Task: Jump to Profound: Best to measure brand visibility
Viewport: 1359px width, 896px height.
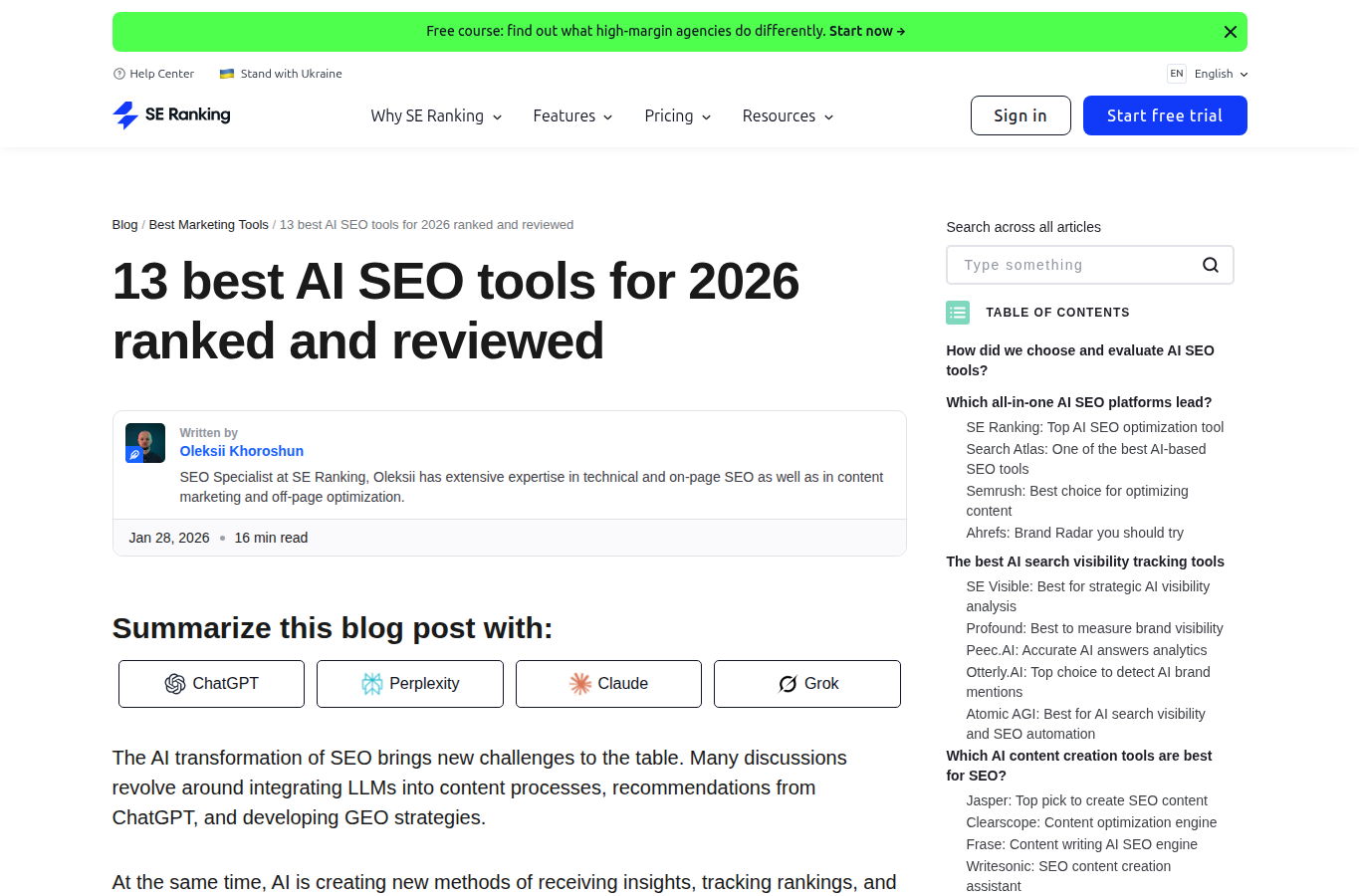Action: coord(1095,628)
